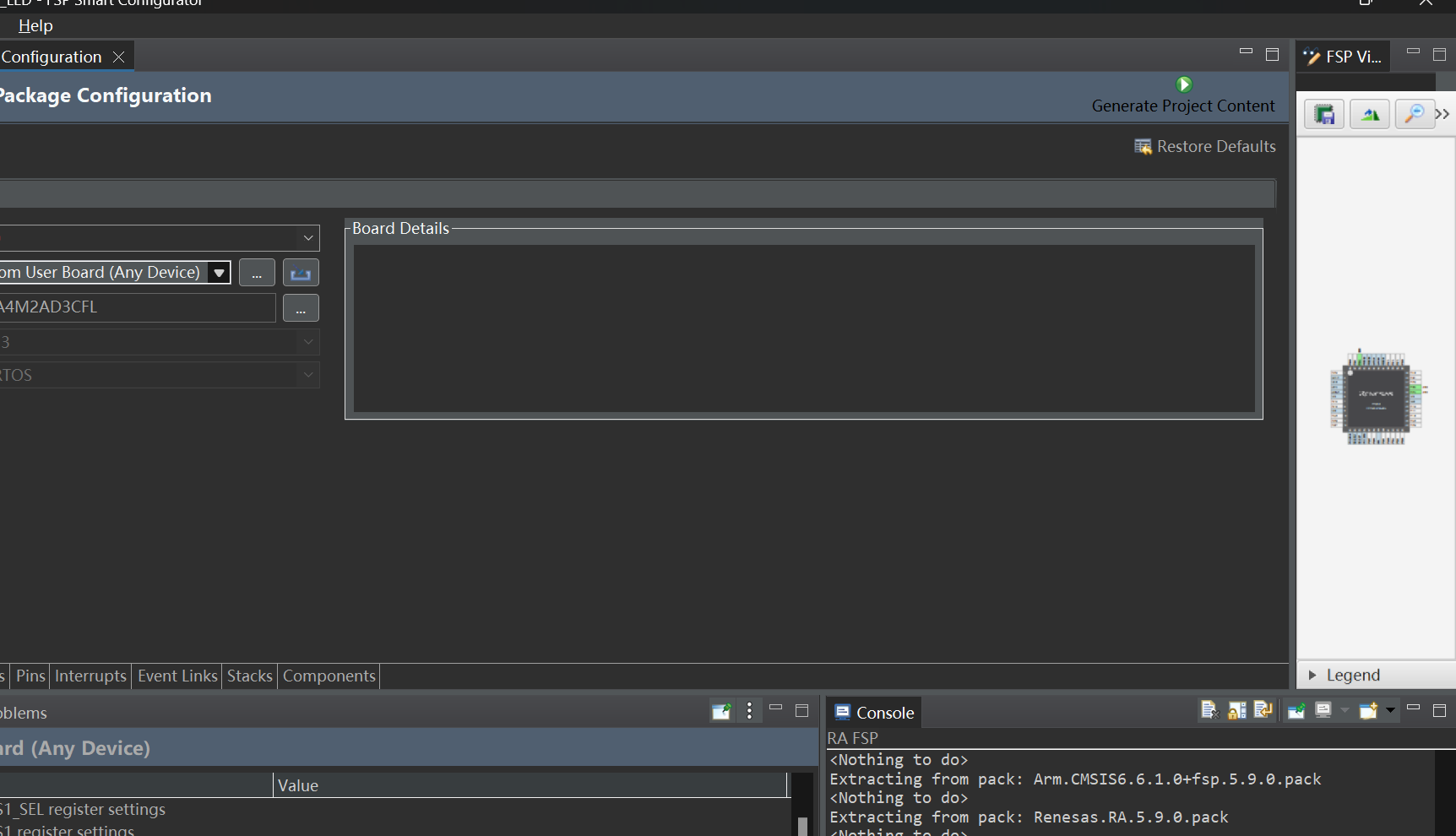This screenshot has height=836, width=1456.
Task: Click the Open Console icon
Action: tap(1368, 711)
